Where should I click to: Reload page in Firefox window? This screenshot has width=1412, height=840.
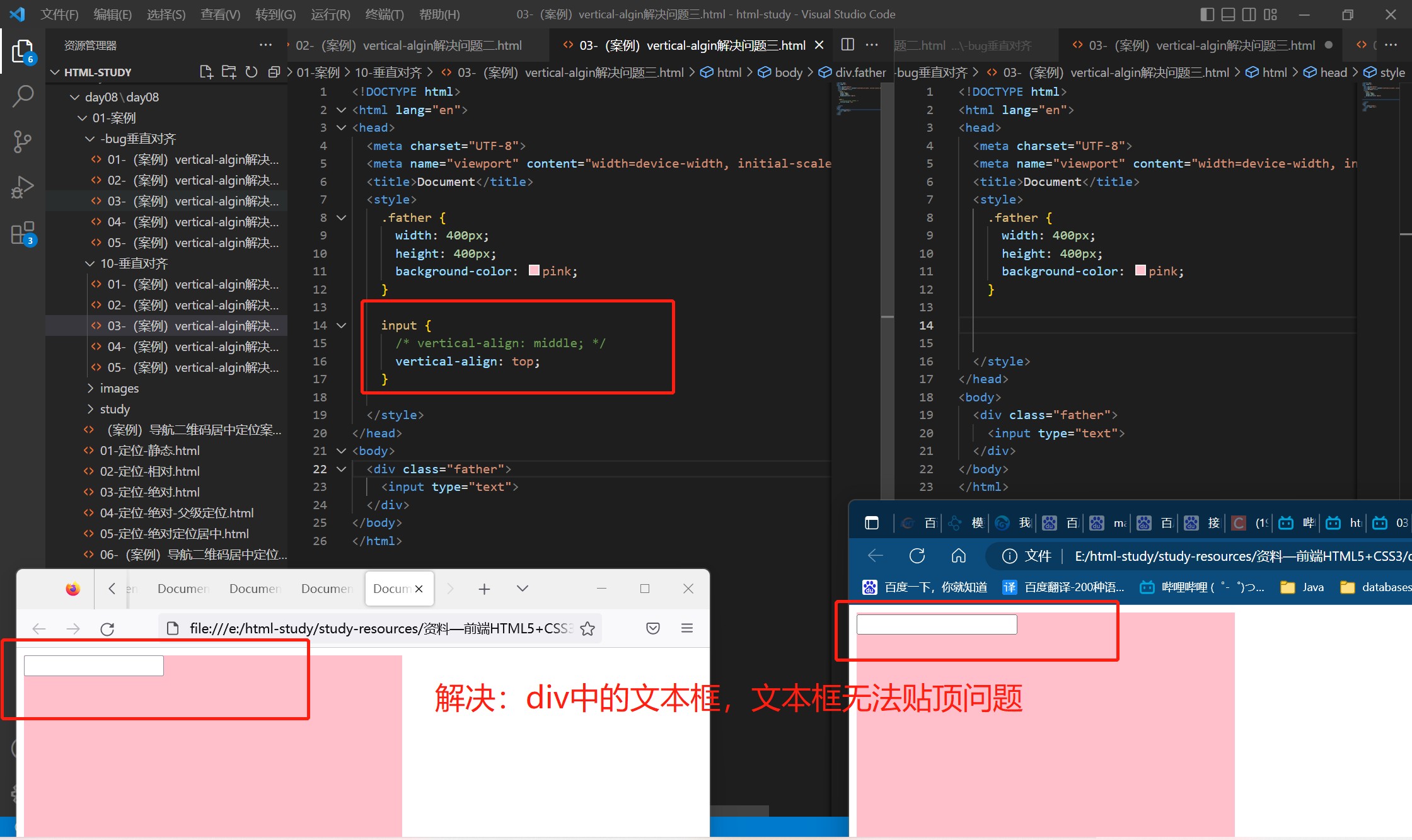tap(107, 628)
